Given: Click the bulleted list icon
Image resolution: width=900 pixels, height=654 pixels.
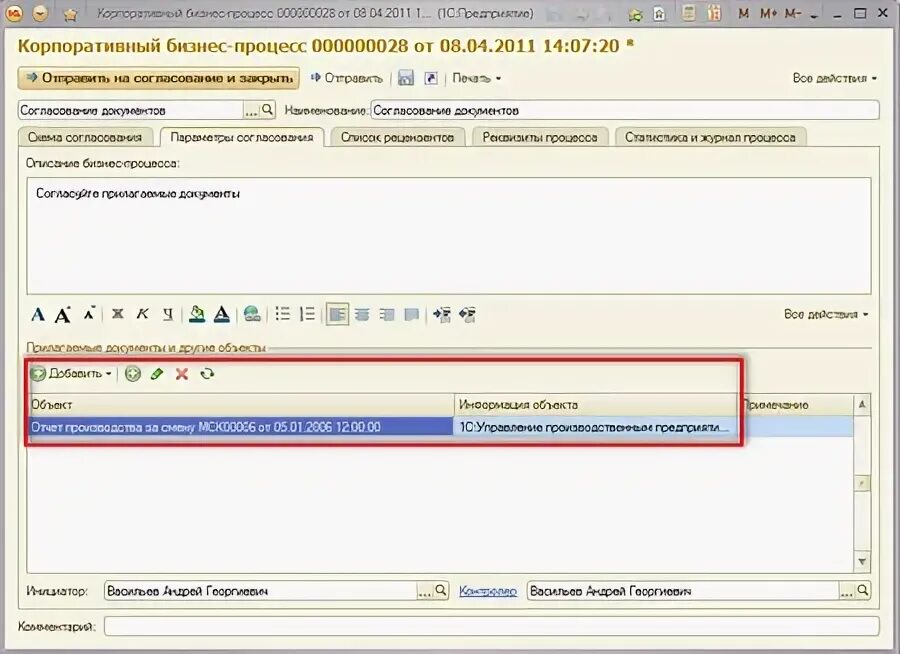Looking at the screenshot, I should click(282, 314).
